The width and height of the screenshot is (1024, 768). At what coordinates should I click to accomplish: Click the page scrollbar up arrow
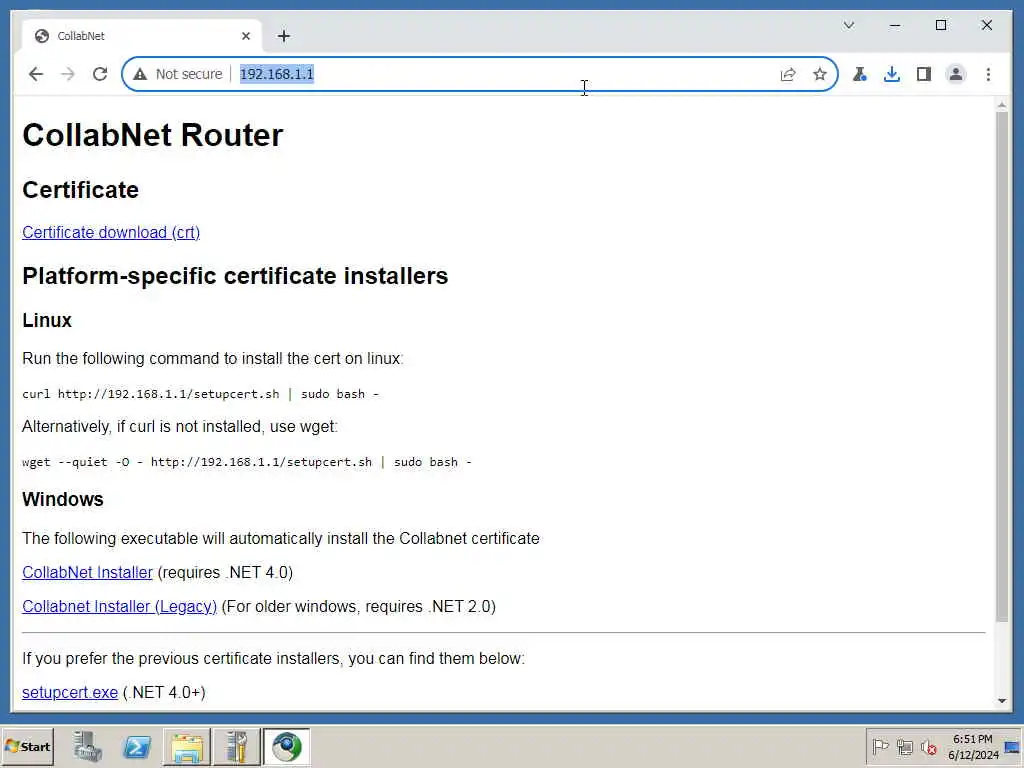click(x=1002, y=104)
